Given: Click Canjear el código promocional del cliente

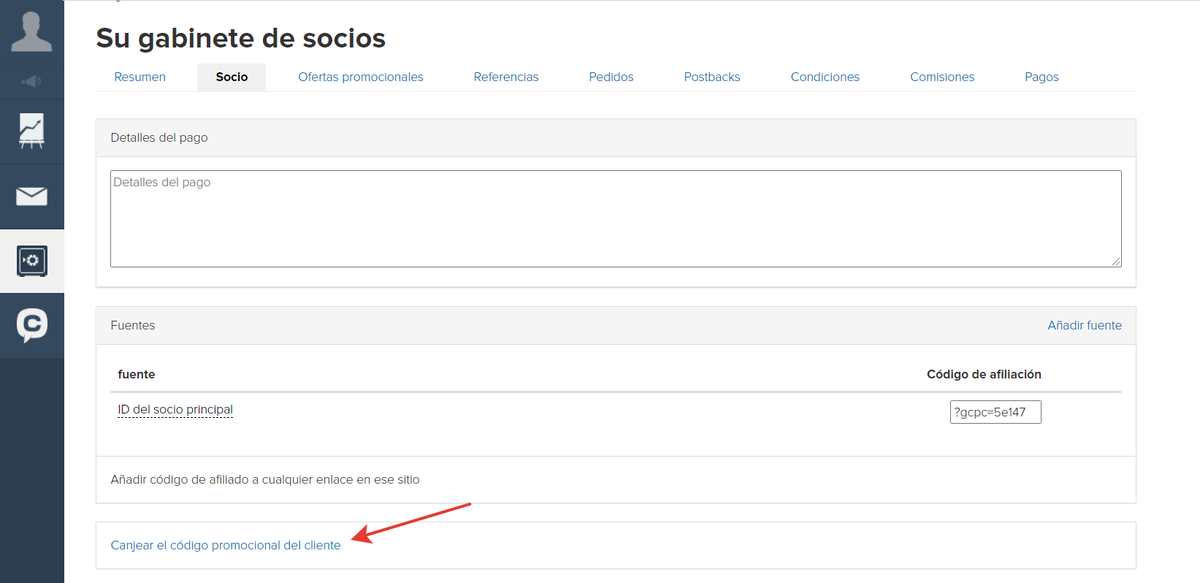Looking at the screenshot, I should pos(225,545).
